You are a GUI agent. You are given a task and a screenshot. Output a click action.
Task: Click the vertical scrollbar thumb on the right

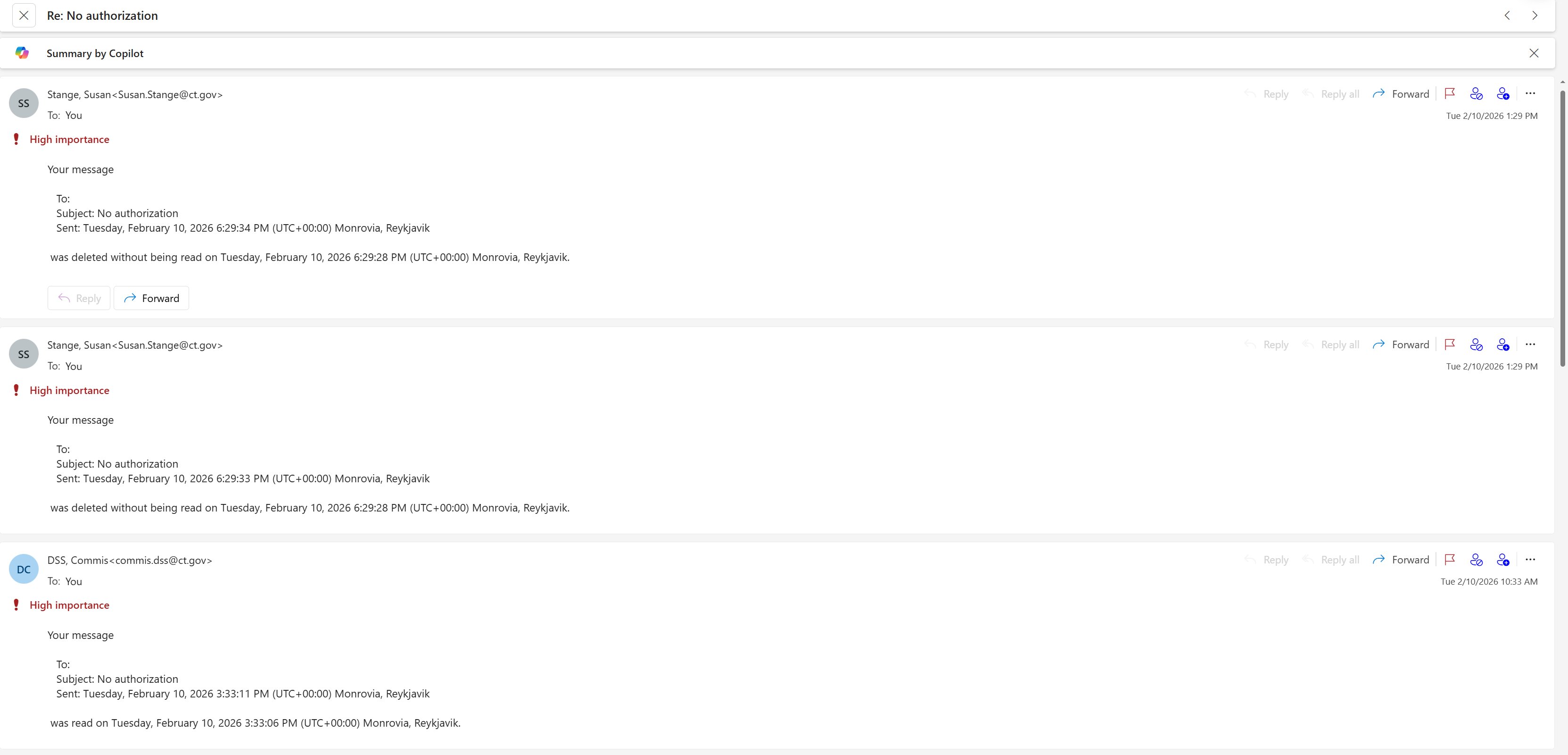pos(1562,228)
